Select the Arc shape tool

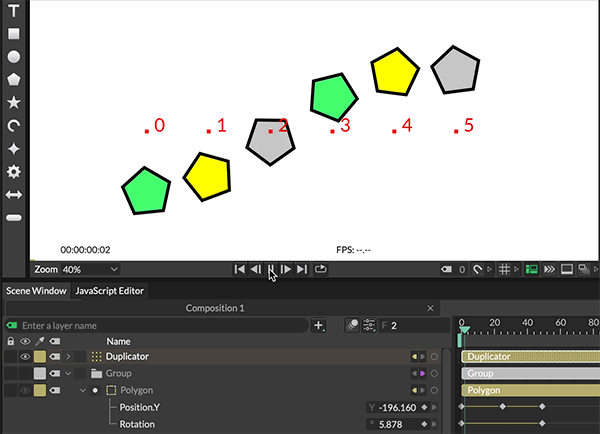(x=14, y=125)
